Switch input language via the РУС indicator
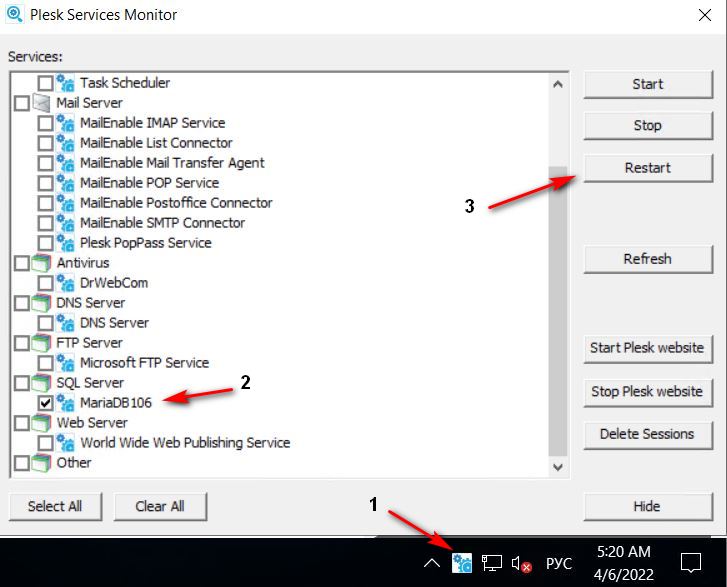 pyautogui.click(x=559, y=563)
